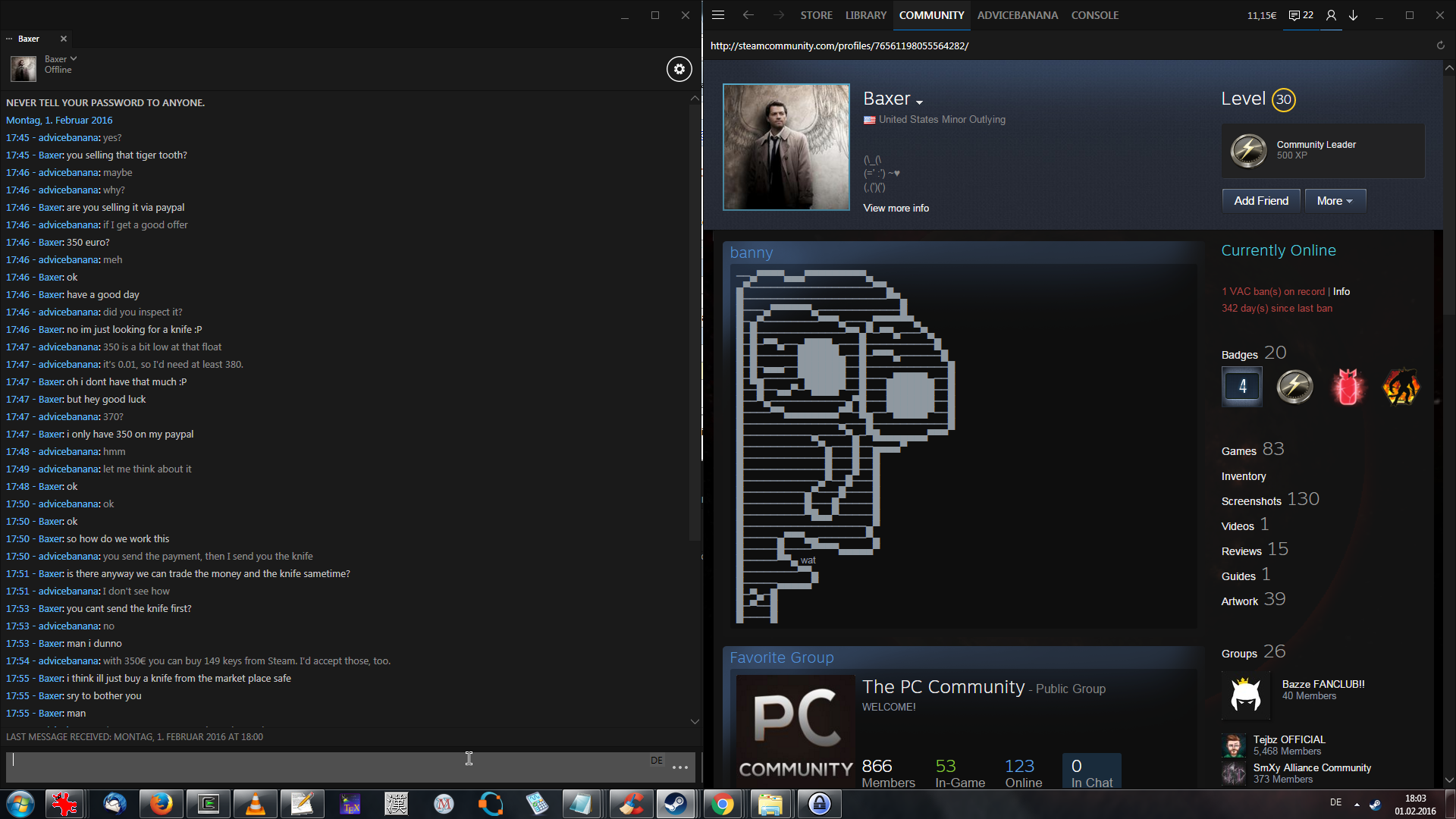Open Firefox from the taskbar

(161, 804)
